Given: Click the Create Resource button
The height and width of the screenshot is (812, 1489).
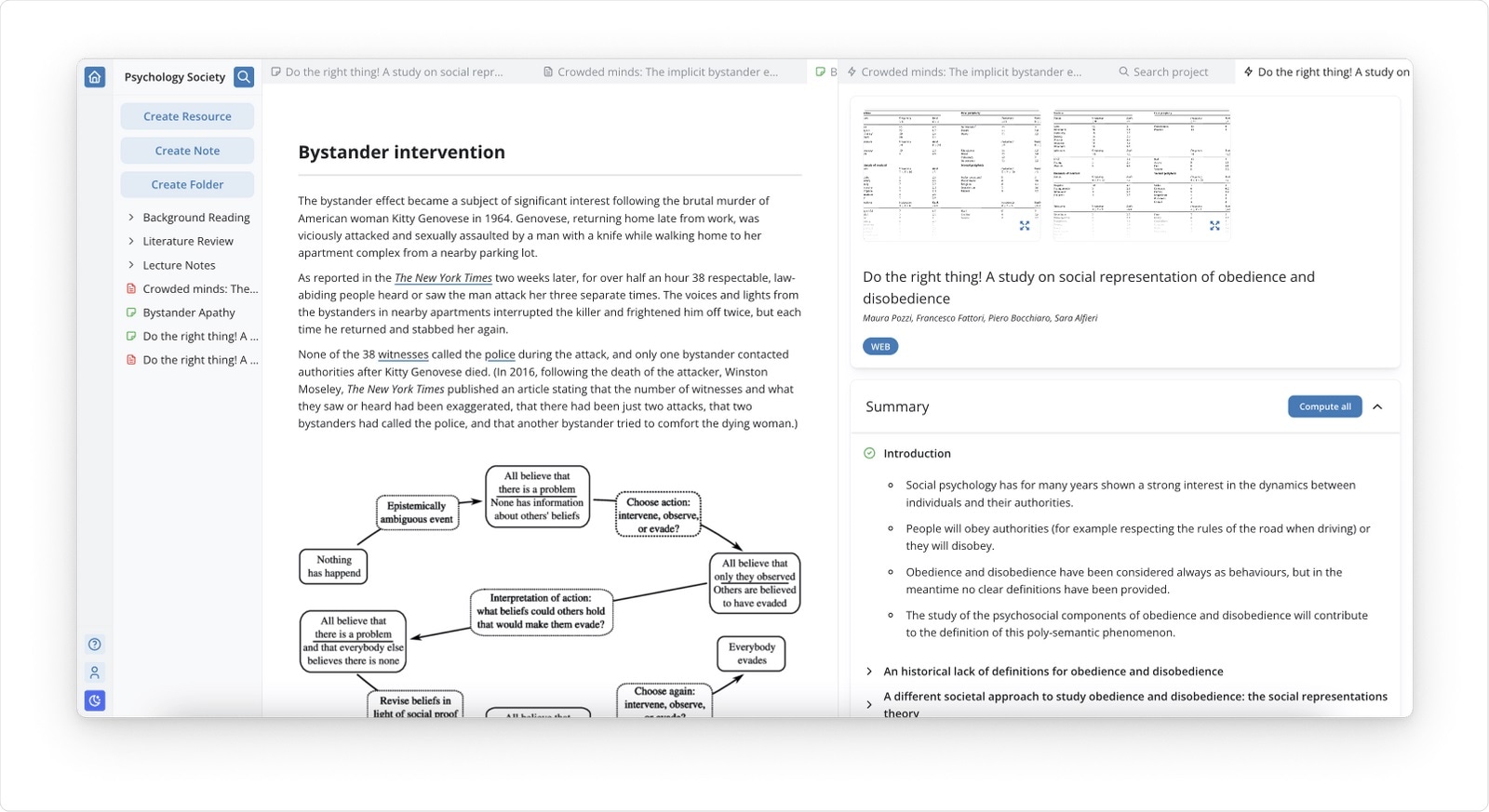Looking at the screenshot, I should click(x=187, y=116).
